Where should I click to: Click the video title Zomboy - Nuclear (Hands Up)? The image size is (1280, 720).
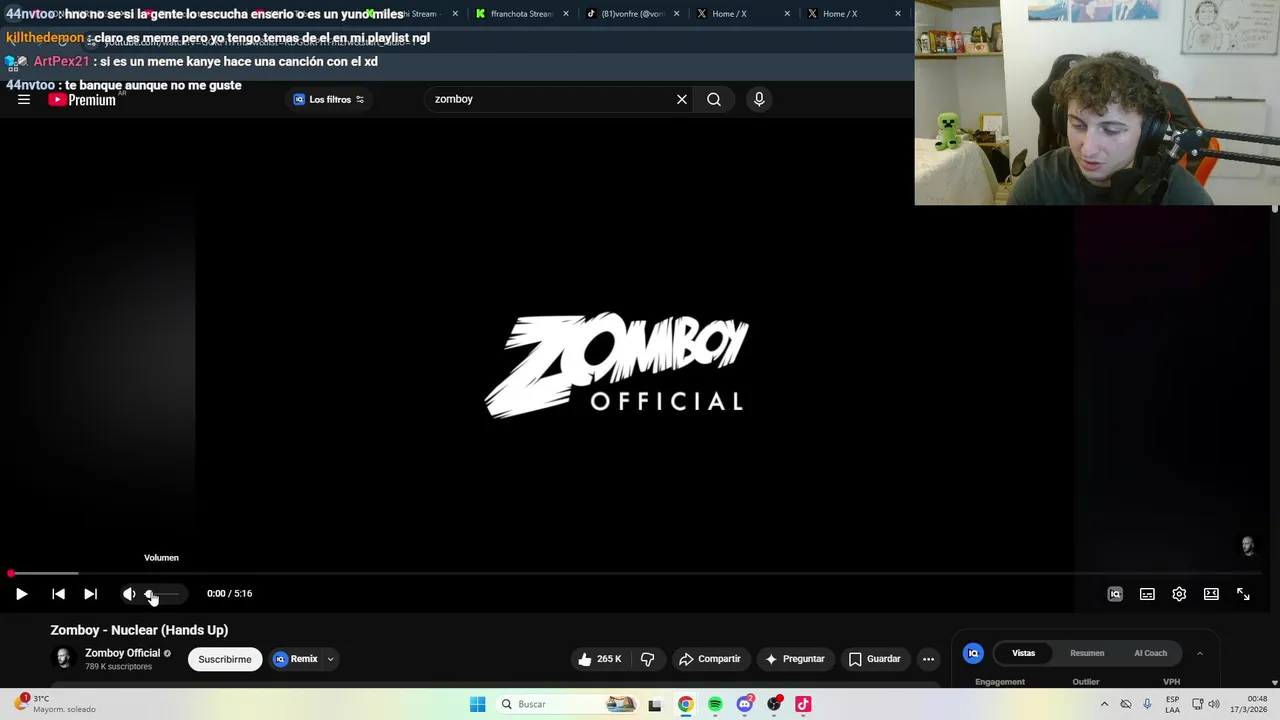coord(139,630)
